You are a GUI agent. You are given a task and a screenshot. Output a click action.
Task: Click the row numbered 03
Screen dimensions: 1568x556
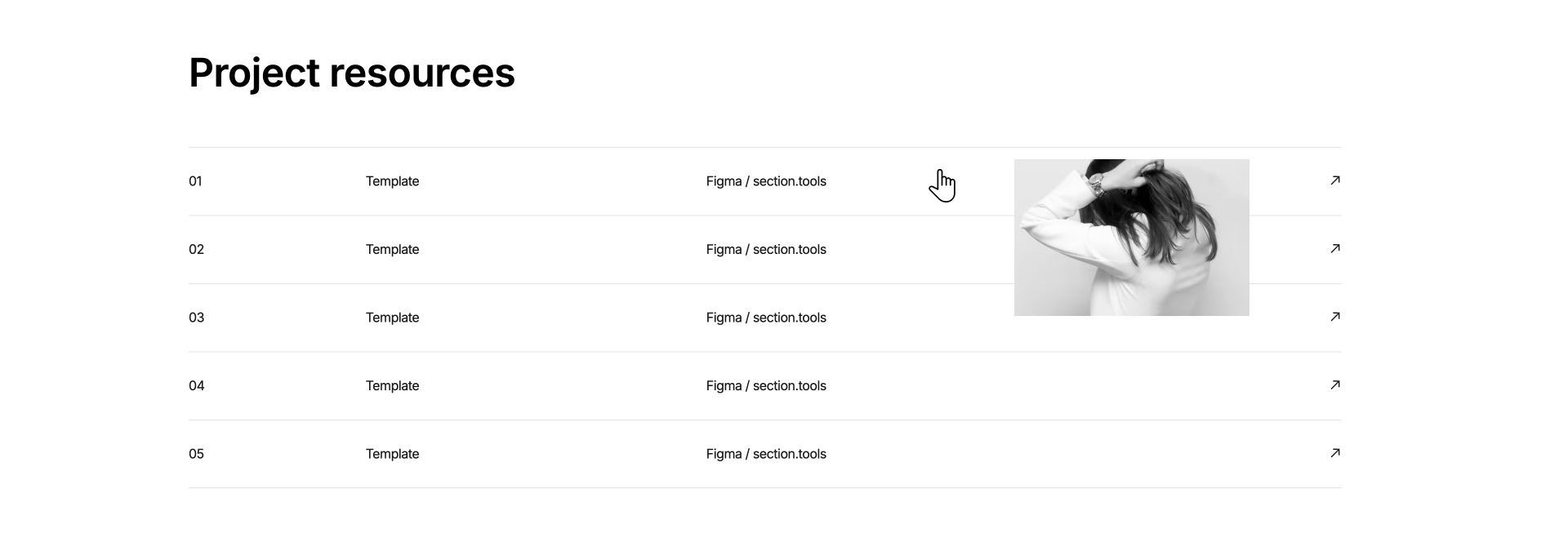[x=196, y=317]
